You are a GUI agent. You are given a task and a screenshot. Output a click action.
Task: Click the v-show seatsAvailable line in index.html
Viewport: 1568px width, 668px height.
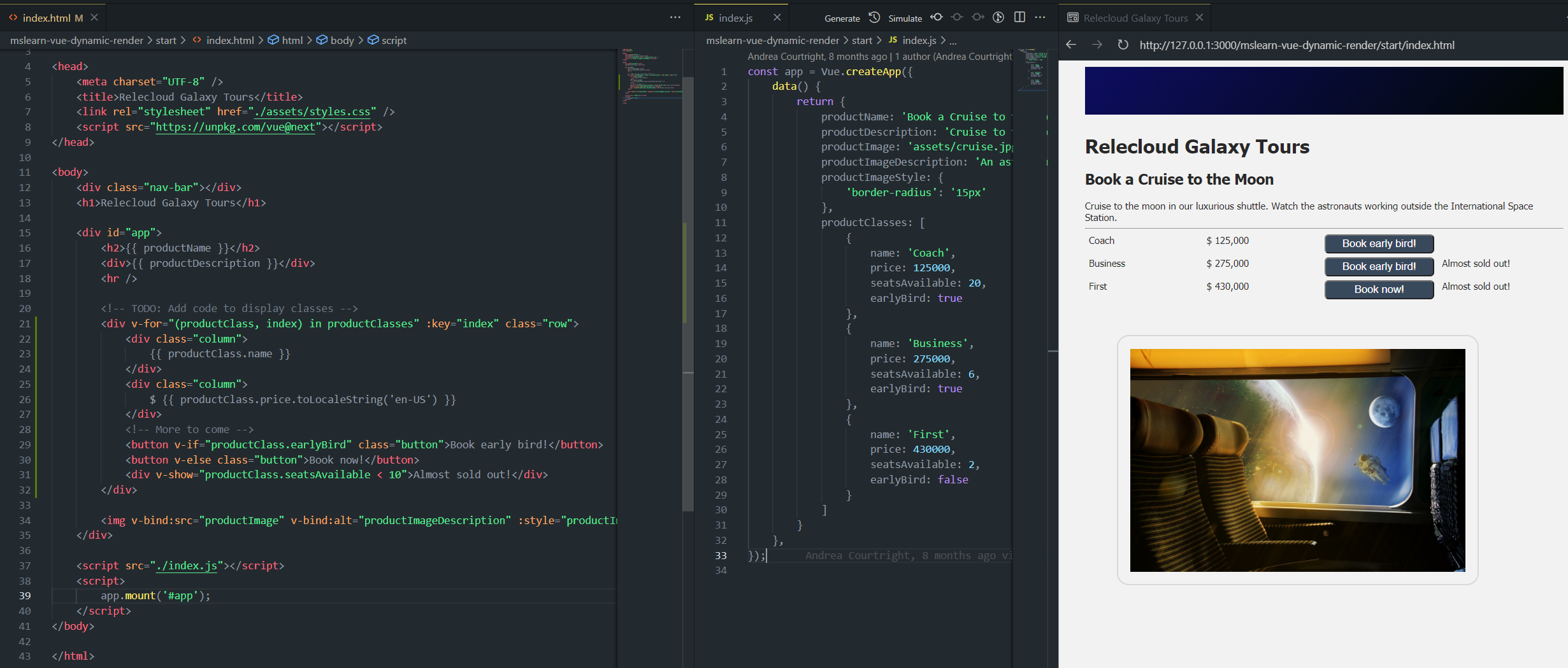336,474
